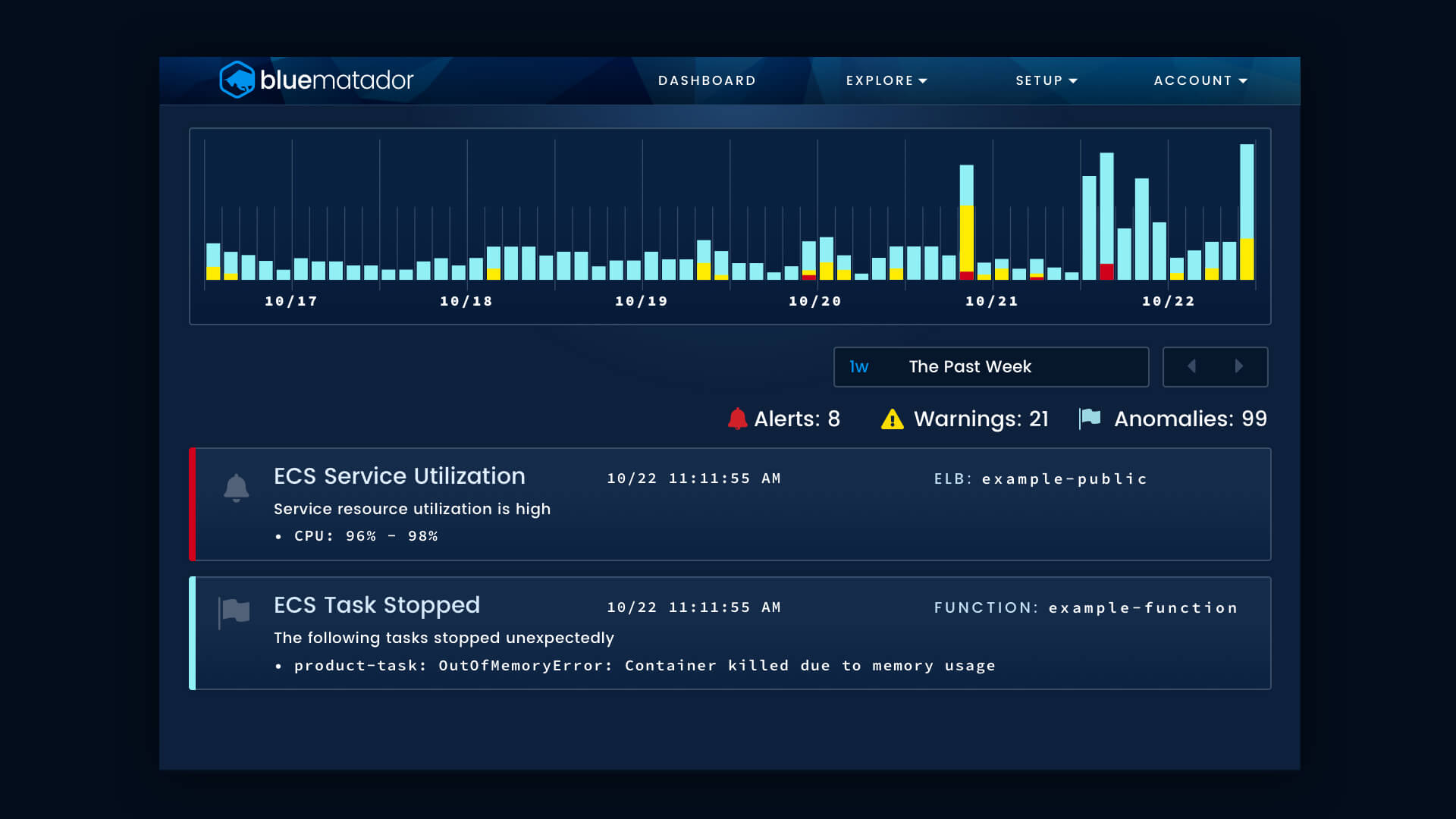Select the Dashboard menu item

click(707, 80)
